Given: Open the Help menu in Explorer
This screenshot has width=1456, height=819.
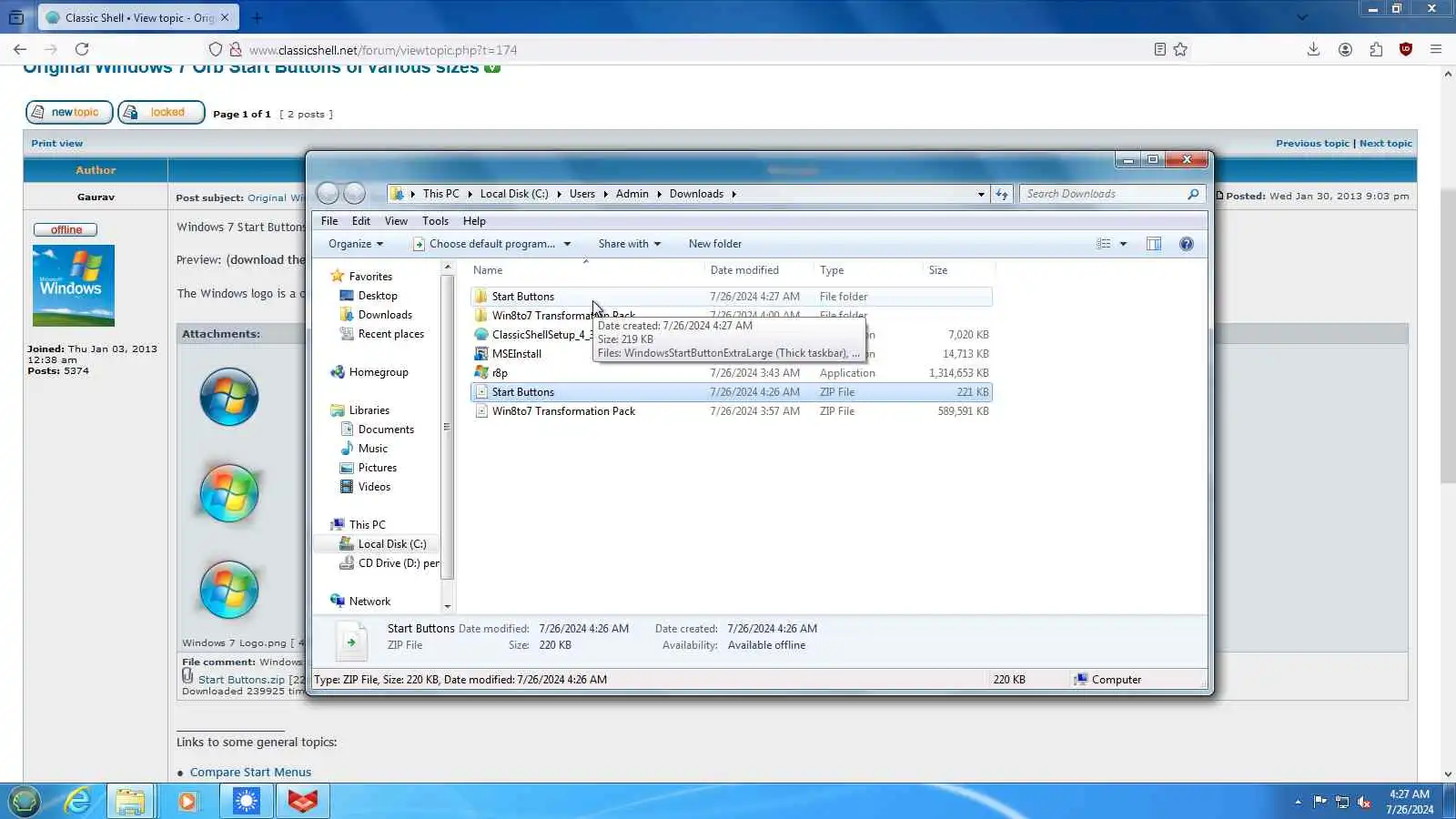Looking at the screenshot, I should 474,221.
